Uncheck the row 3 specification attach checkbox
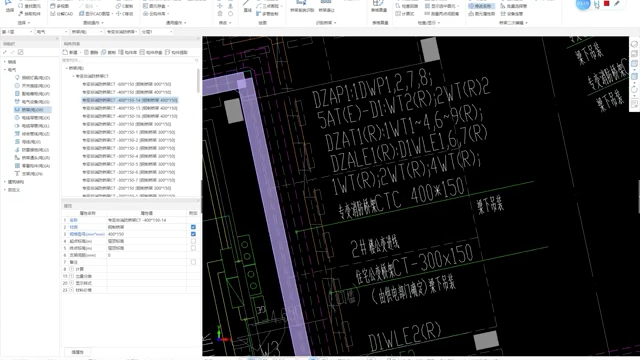Screen dimensions: 640x360 point(193,234)
